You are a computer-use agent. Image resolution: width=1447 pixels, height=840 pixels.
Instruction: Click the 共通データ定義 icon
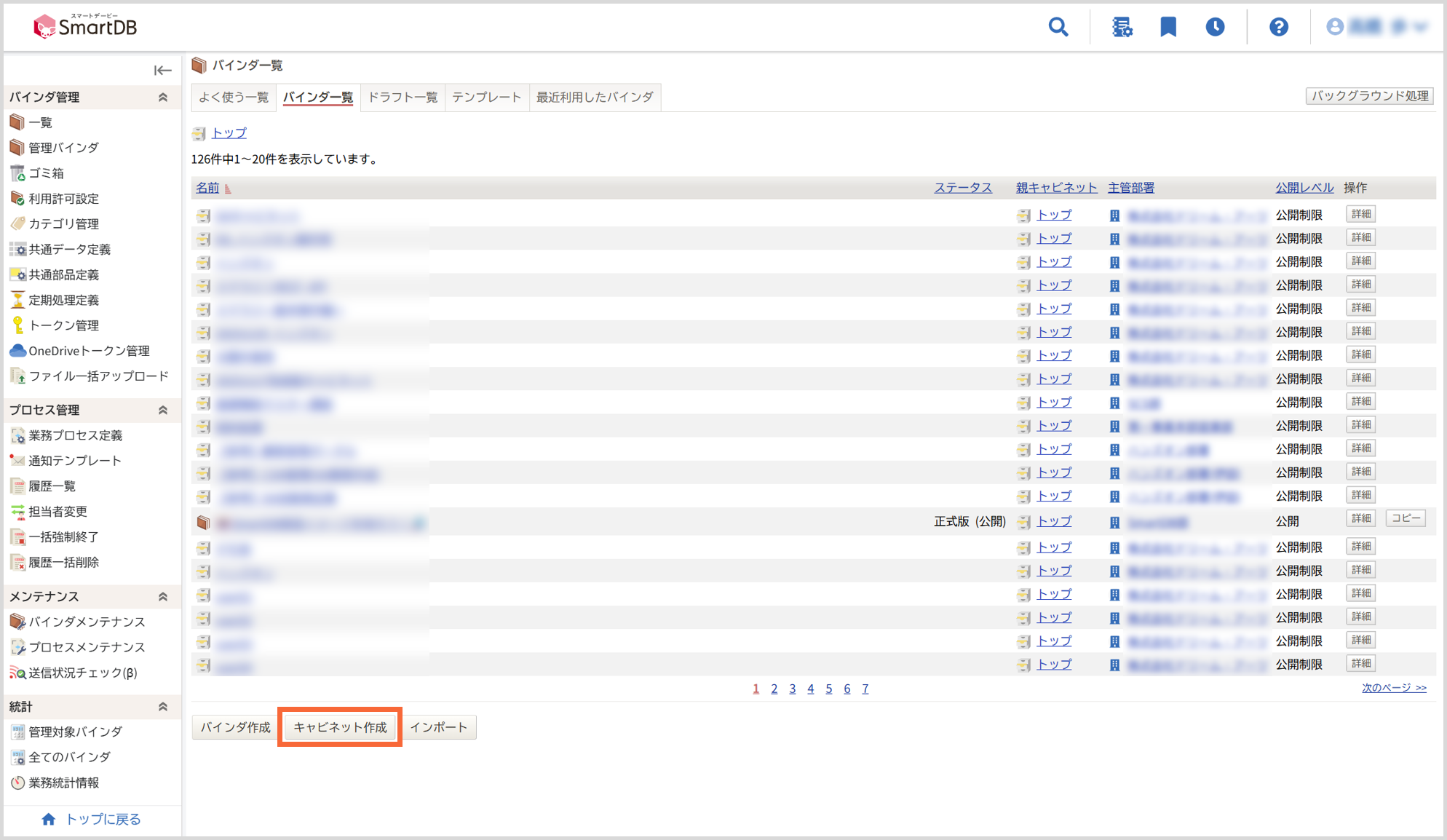coord(17,249)
